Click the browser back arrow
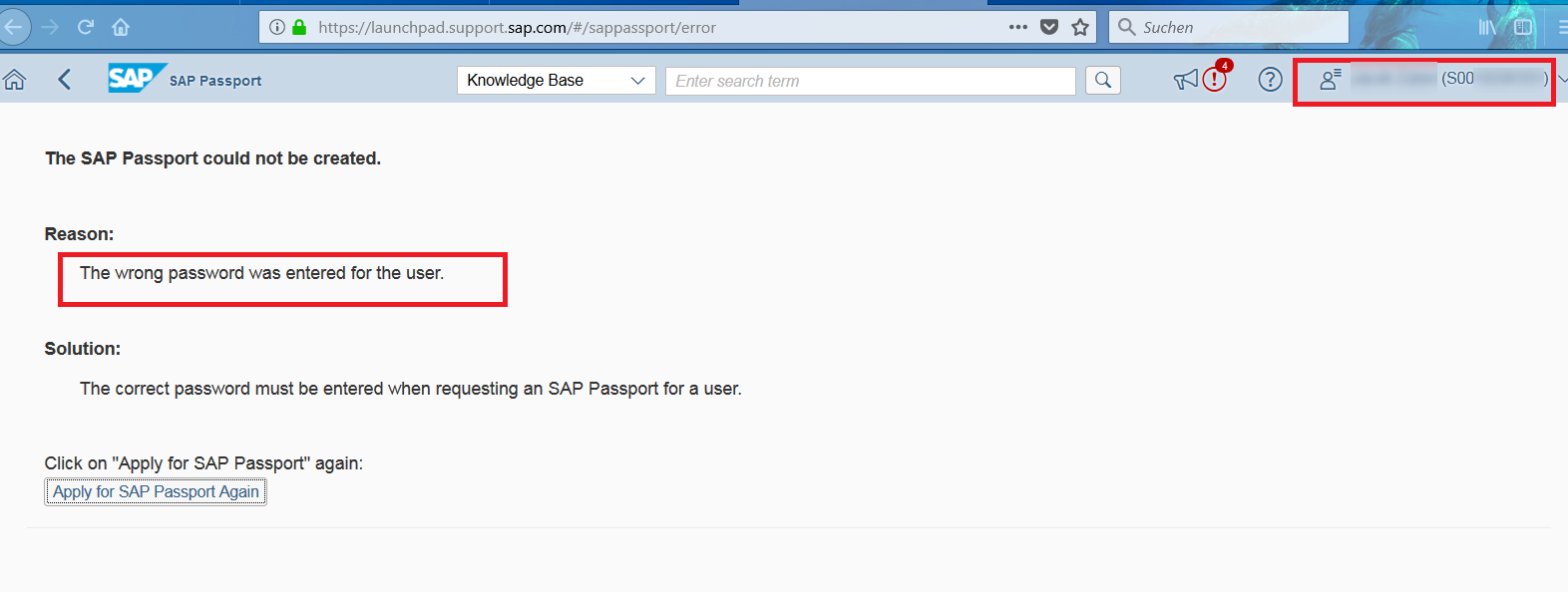The height and width of the screenshot is (592, 1568). point(13,27)
